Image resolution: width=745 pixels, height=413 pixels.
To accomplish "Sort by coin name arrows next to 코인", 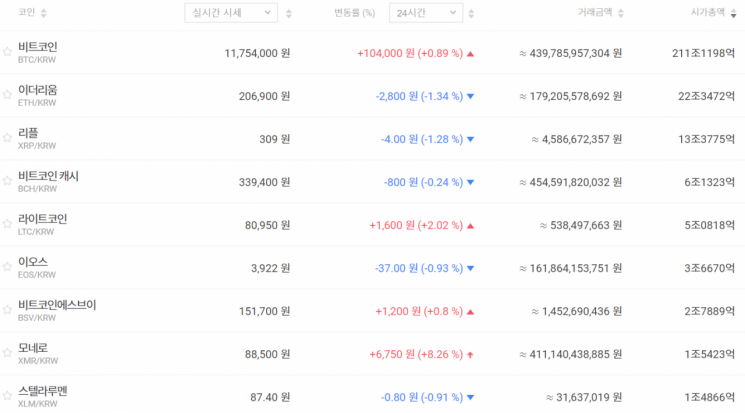I will 44,13.
